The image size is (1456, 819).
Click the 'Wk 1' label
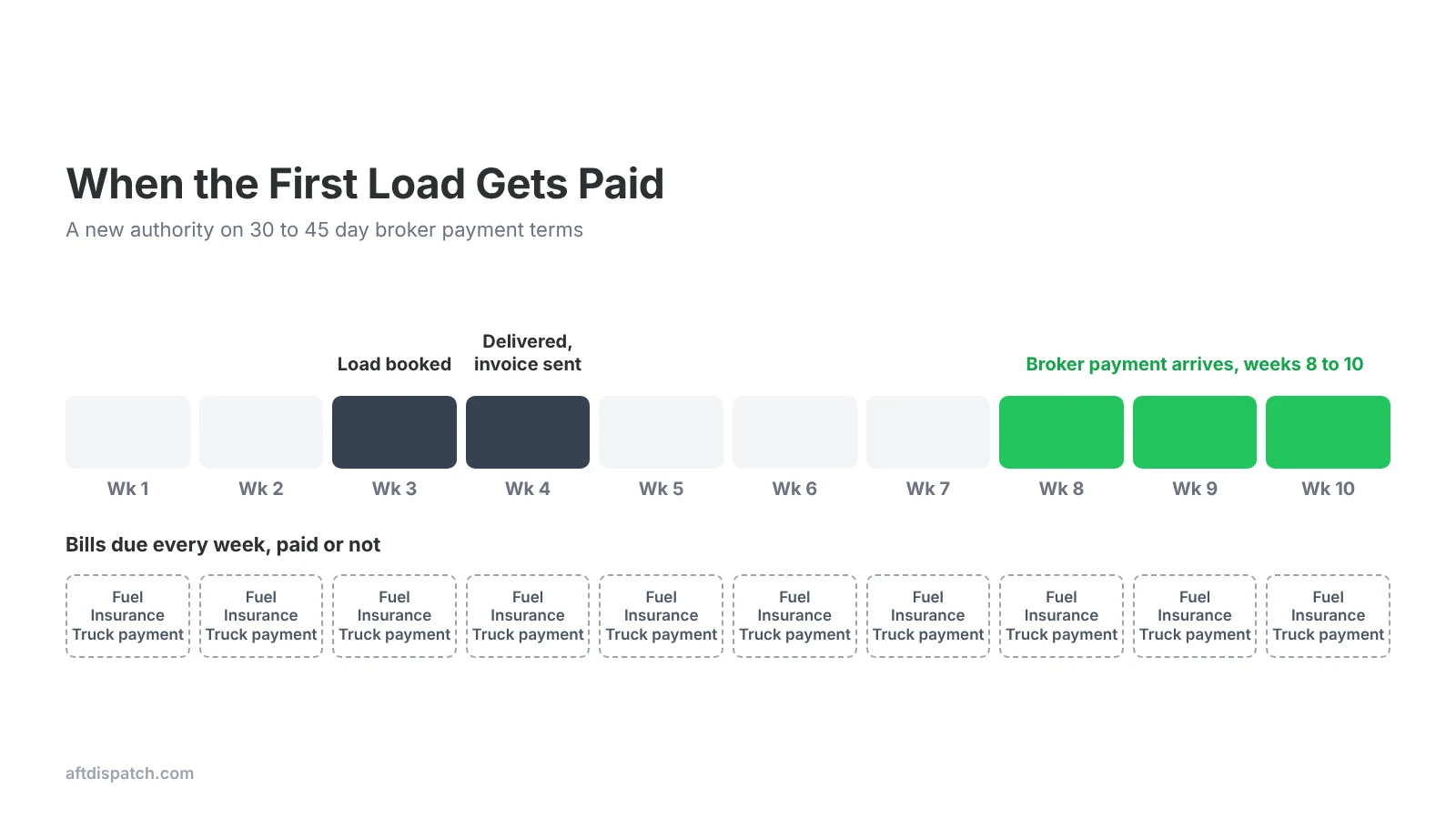pyautogui.click(x=127, y=489)
